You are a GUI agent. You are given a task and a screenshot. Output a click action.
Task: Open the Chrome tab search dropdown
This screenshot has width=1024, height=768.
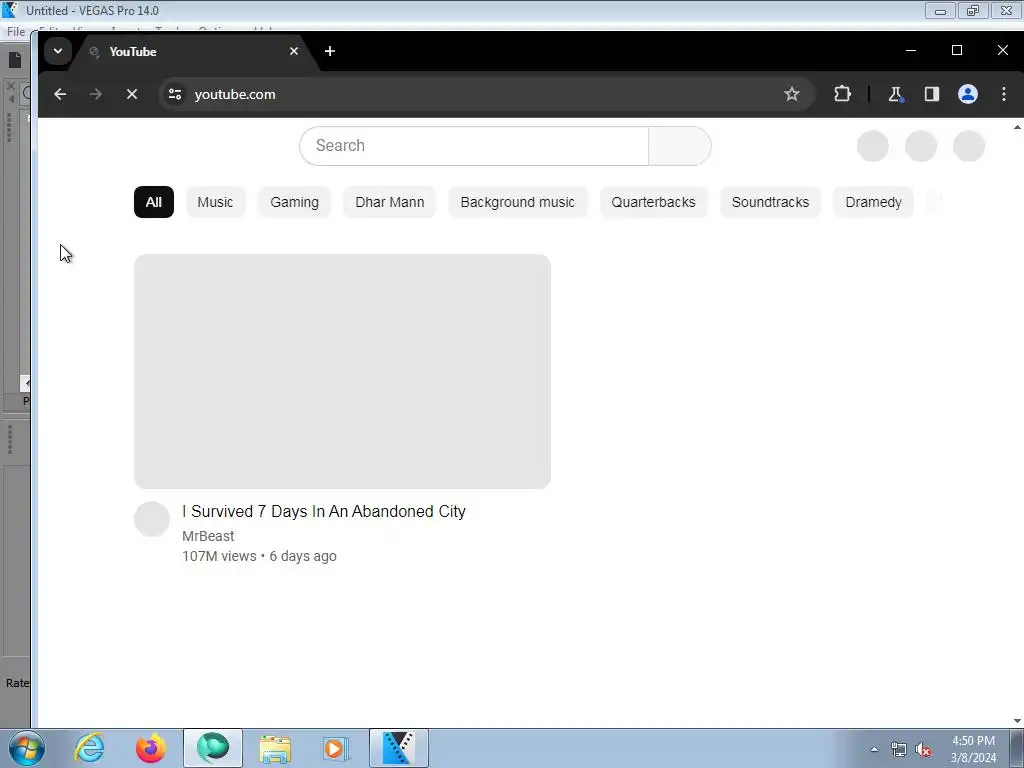pyautogui.click(x=58, y=51)
